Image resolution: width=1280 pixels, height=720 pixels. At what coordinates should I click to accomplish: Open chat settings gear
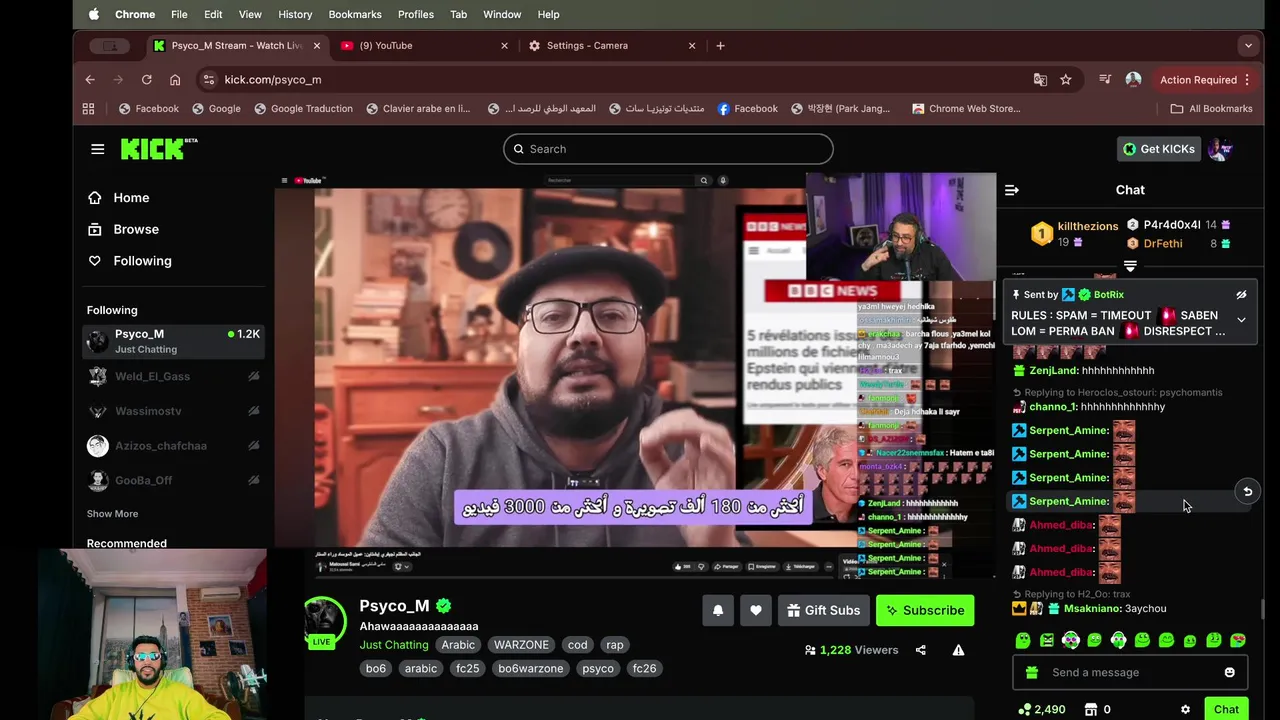tap(1185, 709)
